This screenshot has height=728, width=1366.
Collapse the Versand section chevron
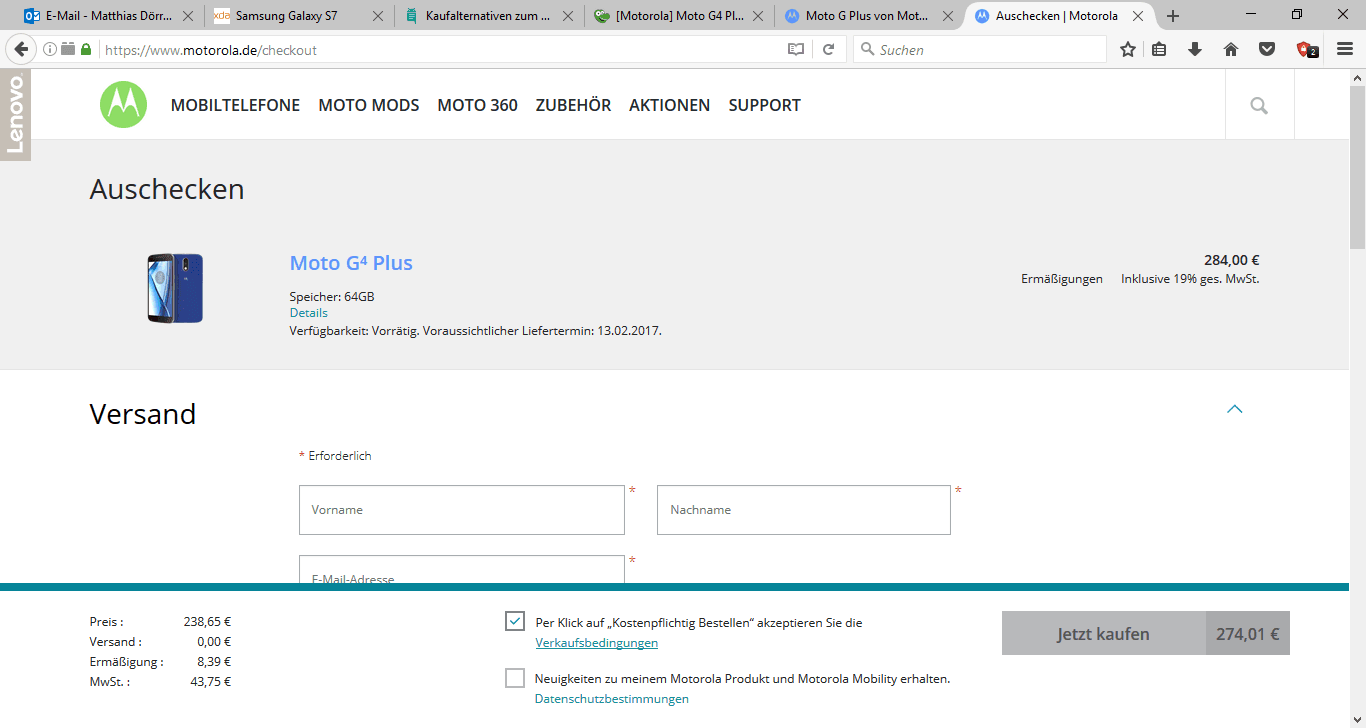1235,408
